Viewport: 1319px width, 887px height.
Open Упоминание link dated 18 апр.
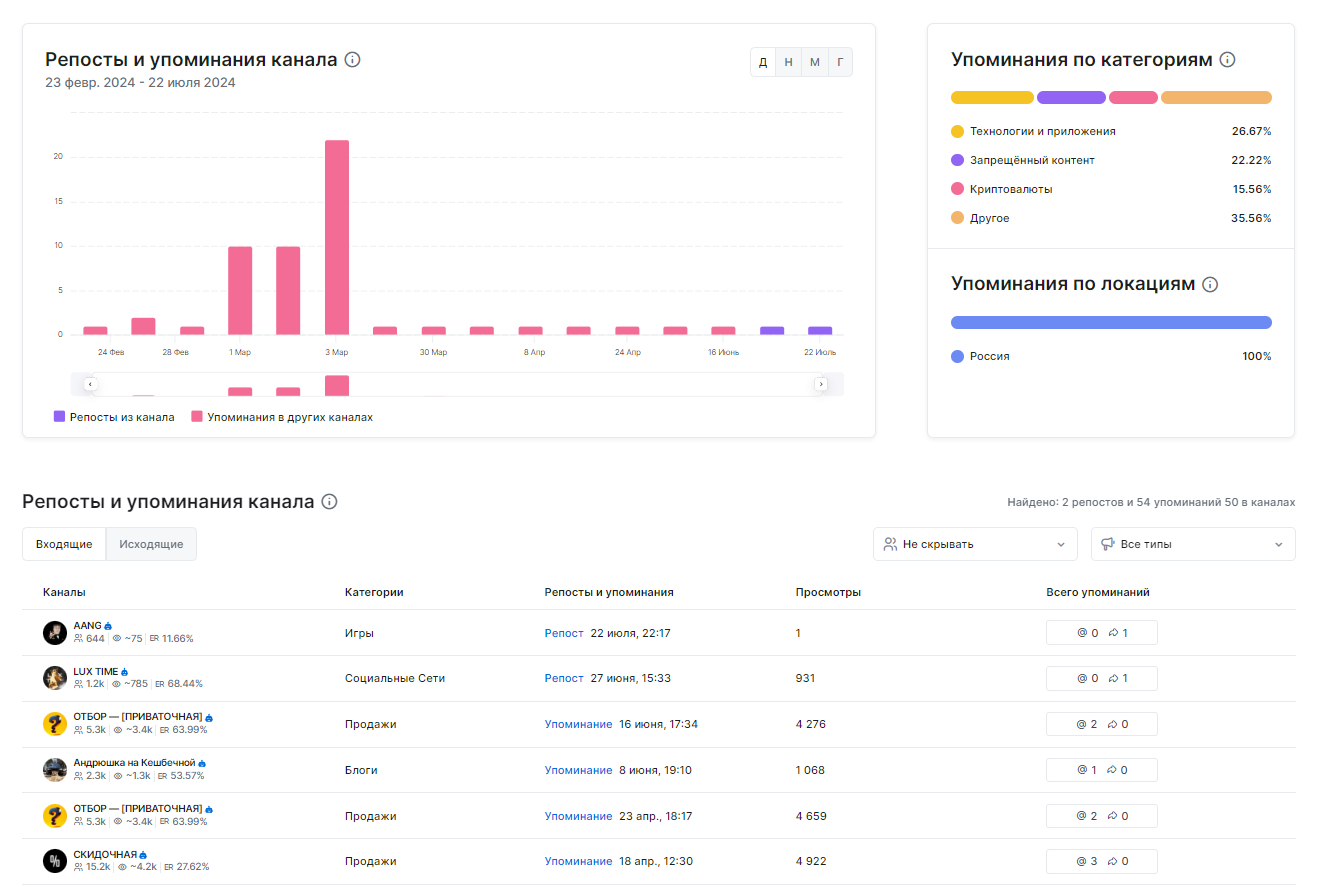click(578, 861)
